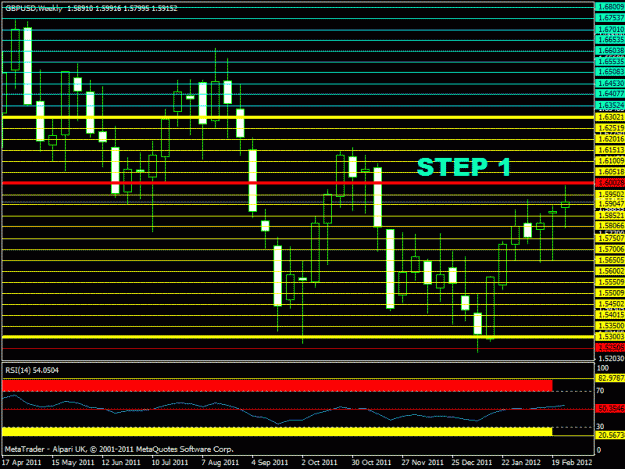Screen dimensions: 625x469
Task: Click the 4 Sep 2011 date label
Action: 270,463
